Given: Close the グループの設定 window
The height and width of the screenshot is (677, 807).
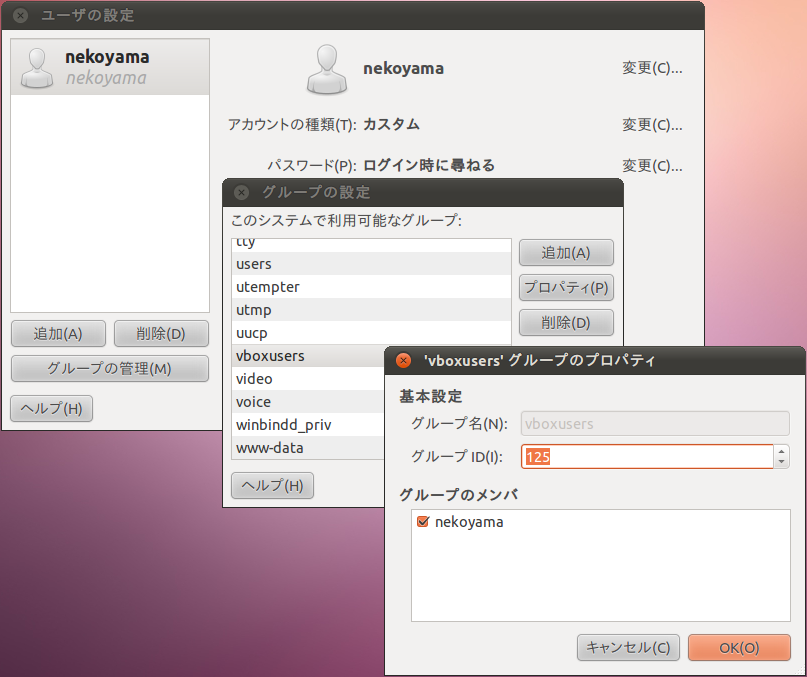Looking at the screenshot, I should (241, 193).
